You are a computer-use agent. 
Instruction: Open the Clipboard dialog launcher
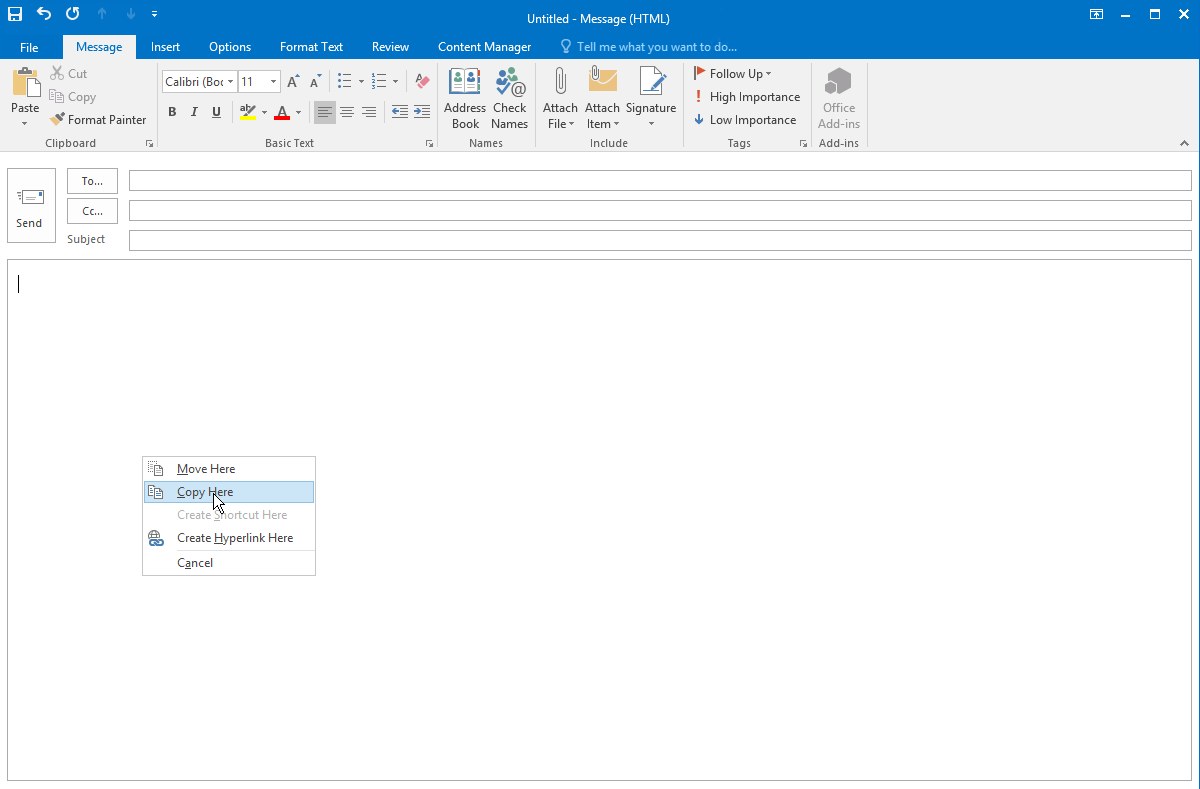point(150,144)
